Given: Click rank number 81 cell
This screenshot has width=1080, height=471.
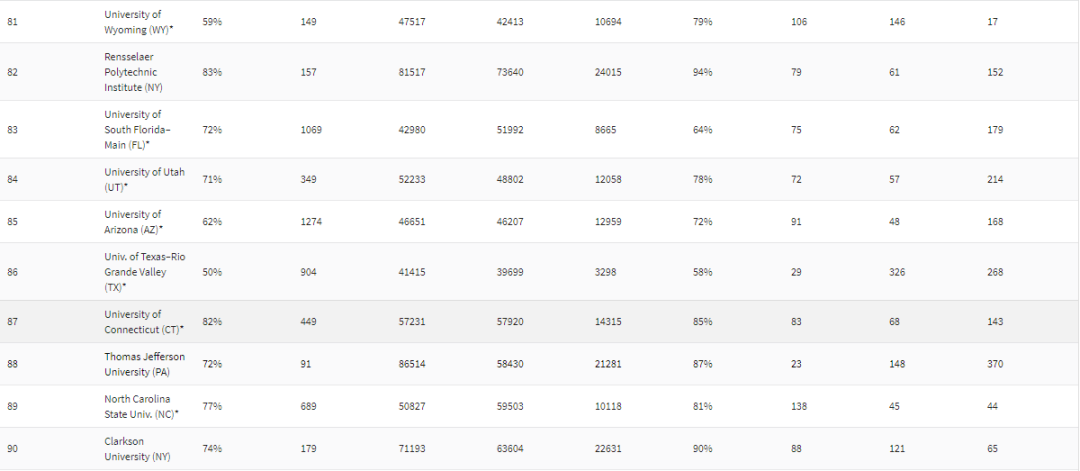Looking at the screenshot, I should 12,21.
